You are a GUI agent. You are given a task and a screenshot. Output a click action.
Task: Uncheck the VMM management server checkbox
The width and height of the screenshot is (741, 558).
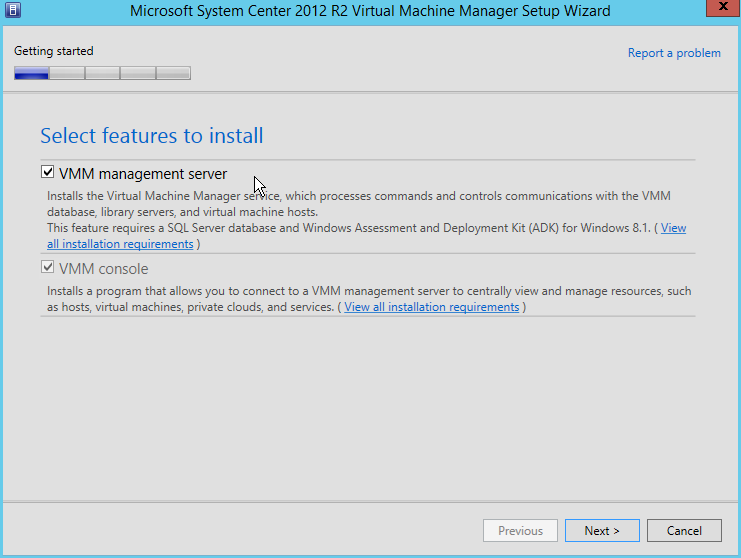47,172
